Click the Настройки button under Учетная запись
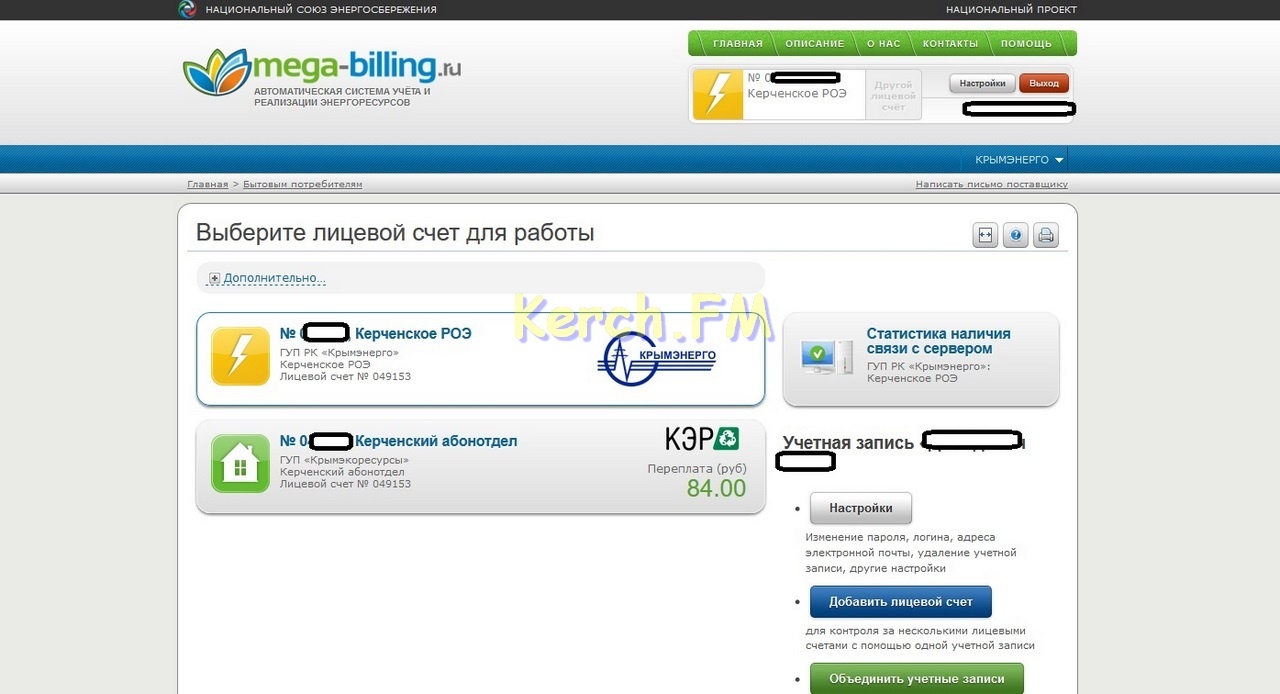This screenshot has width=1280, height=694. [861, 508]
